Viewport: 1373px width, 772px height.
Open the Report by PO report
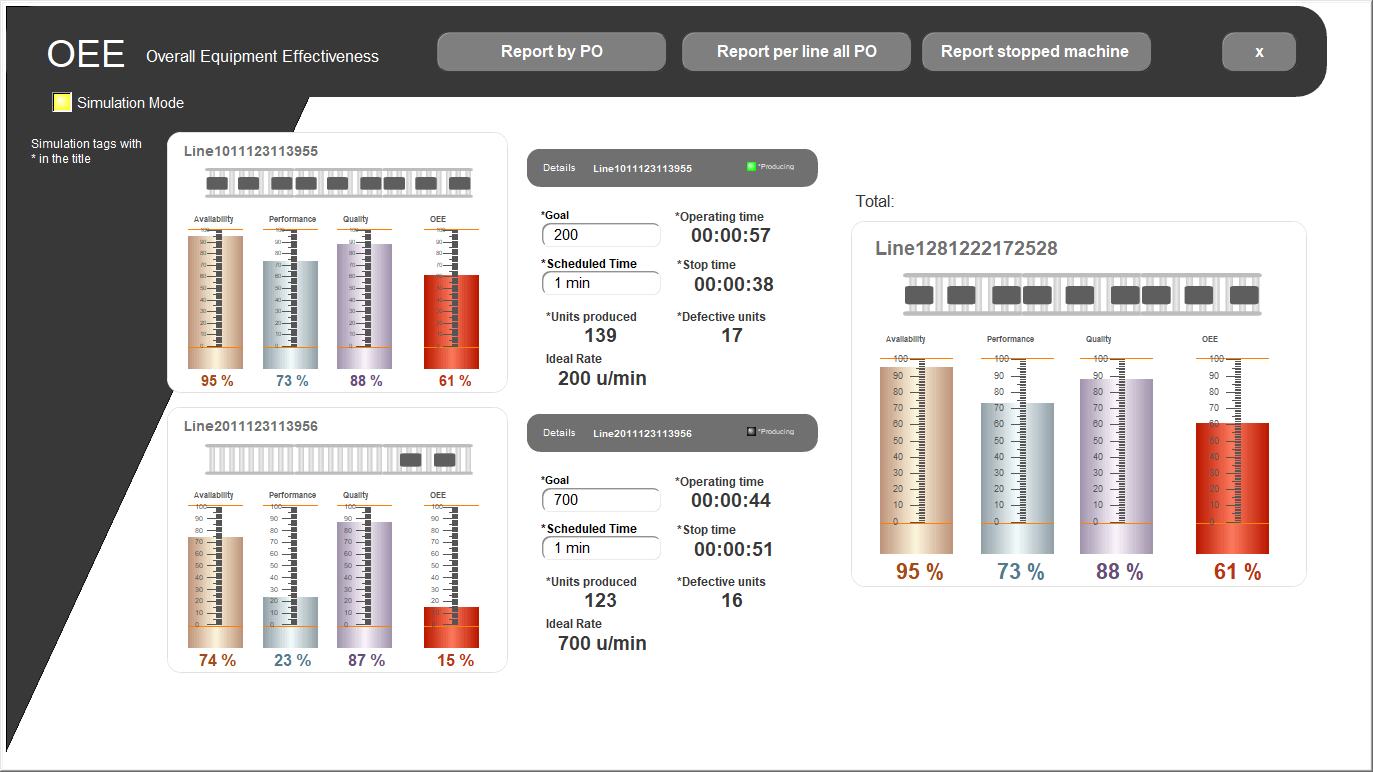coord(551,52)
